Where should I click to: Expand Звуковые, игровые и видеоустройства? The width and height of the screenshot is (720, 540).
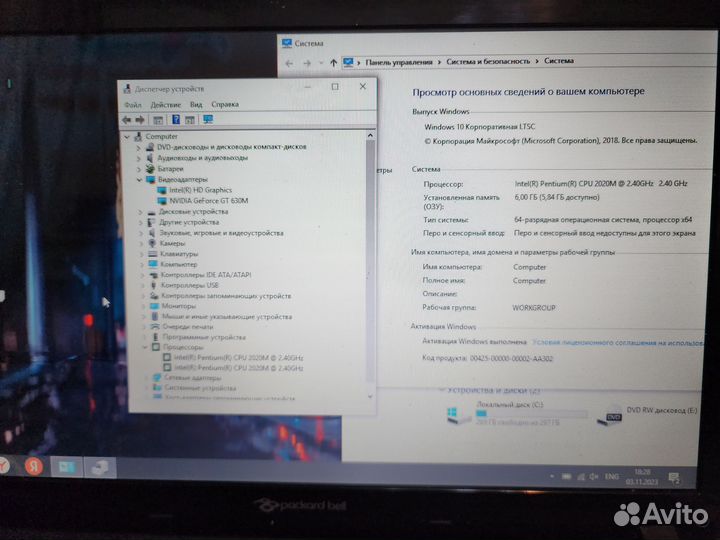(141, 233)
